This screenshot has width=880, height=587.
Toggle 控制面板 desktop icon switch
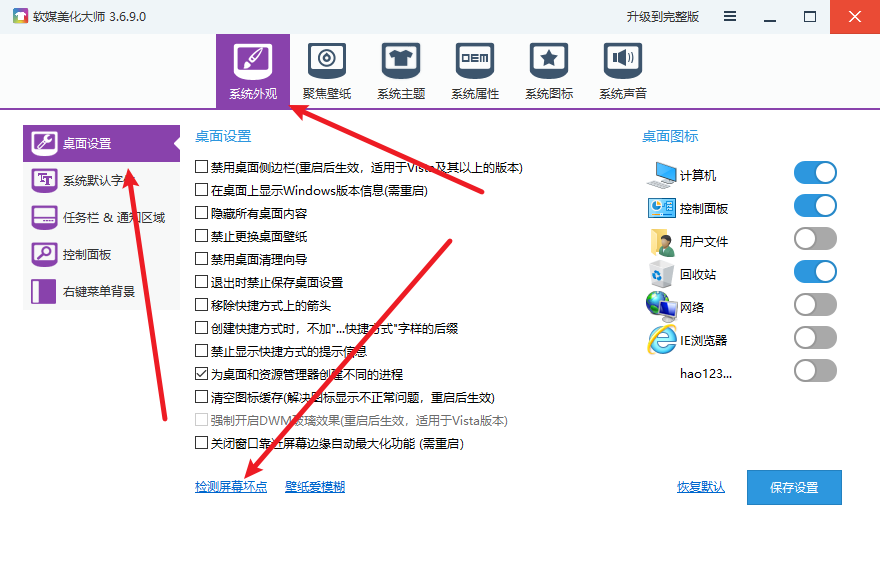[815, 206]
